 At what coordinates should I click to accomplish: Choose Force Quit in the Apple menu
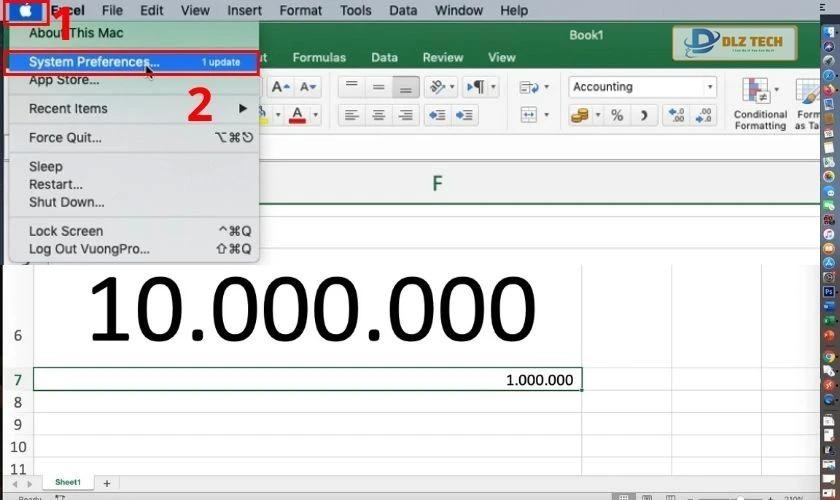(65, 137)
